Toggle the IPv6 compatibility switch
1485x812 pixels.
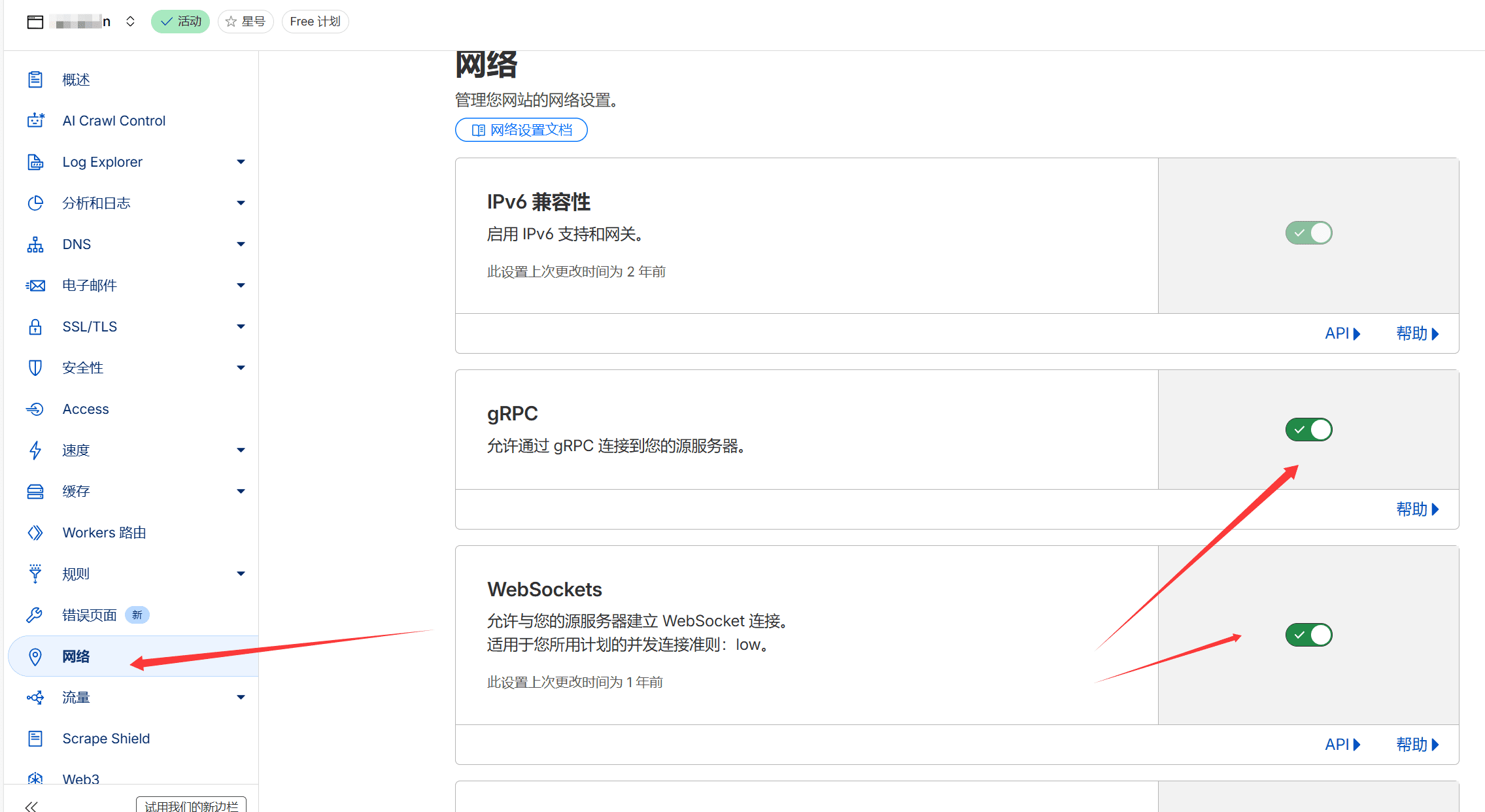coord(1308,233)
